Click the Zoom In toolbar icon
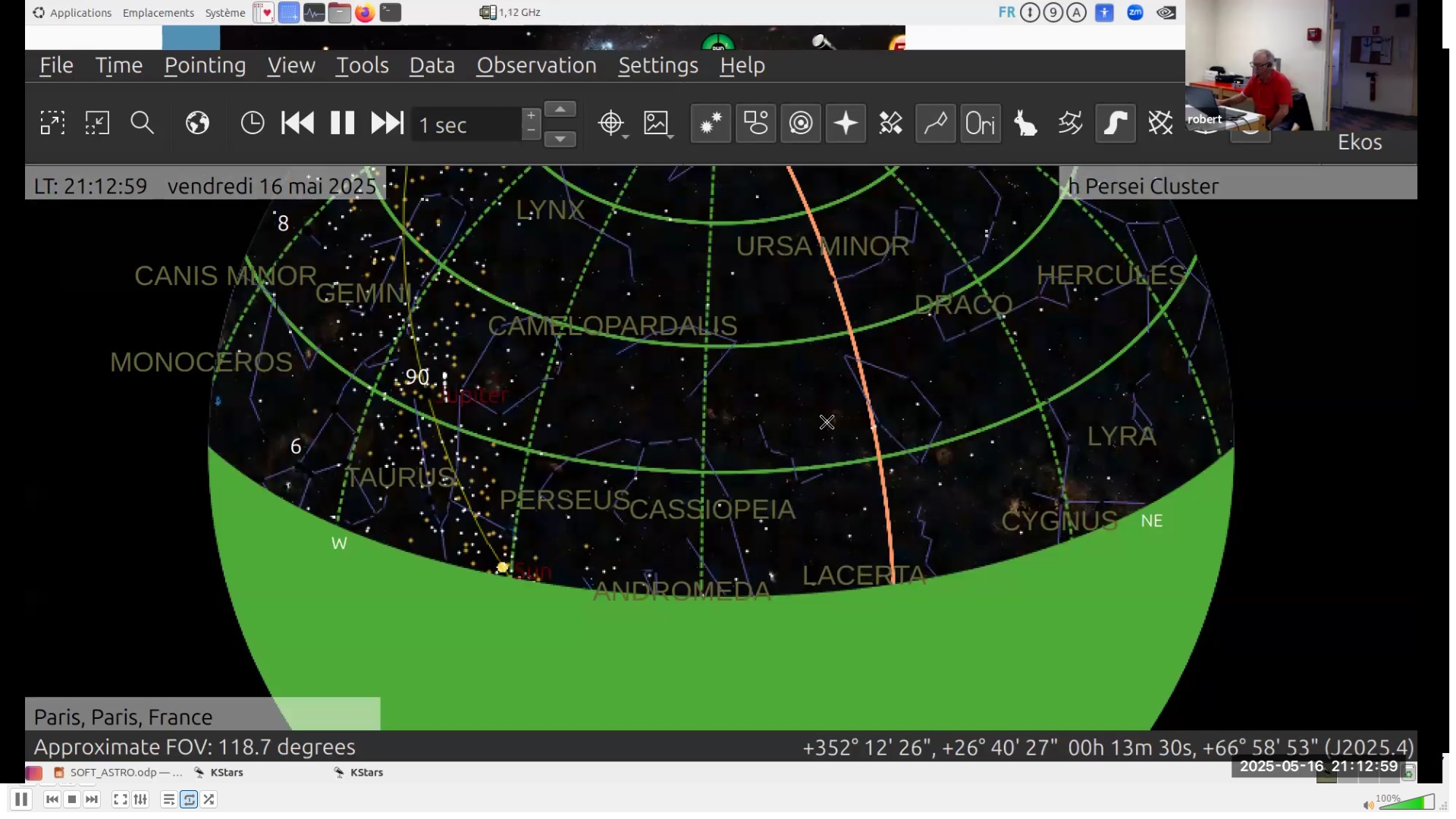 [x=52, y=123]
